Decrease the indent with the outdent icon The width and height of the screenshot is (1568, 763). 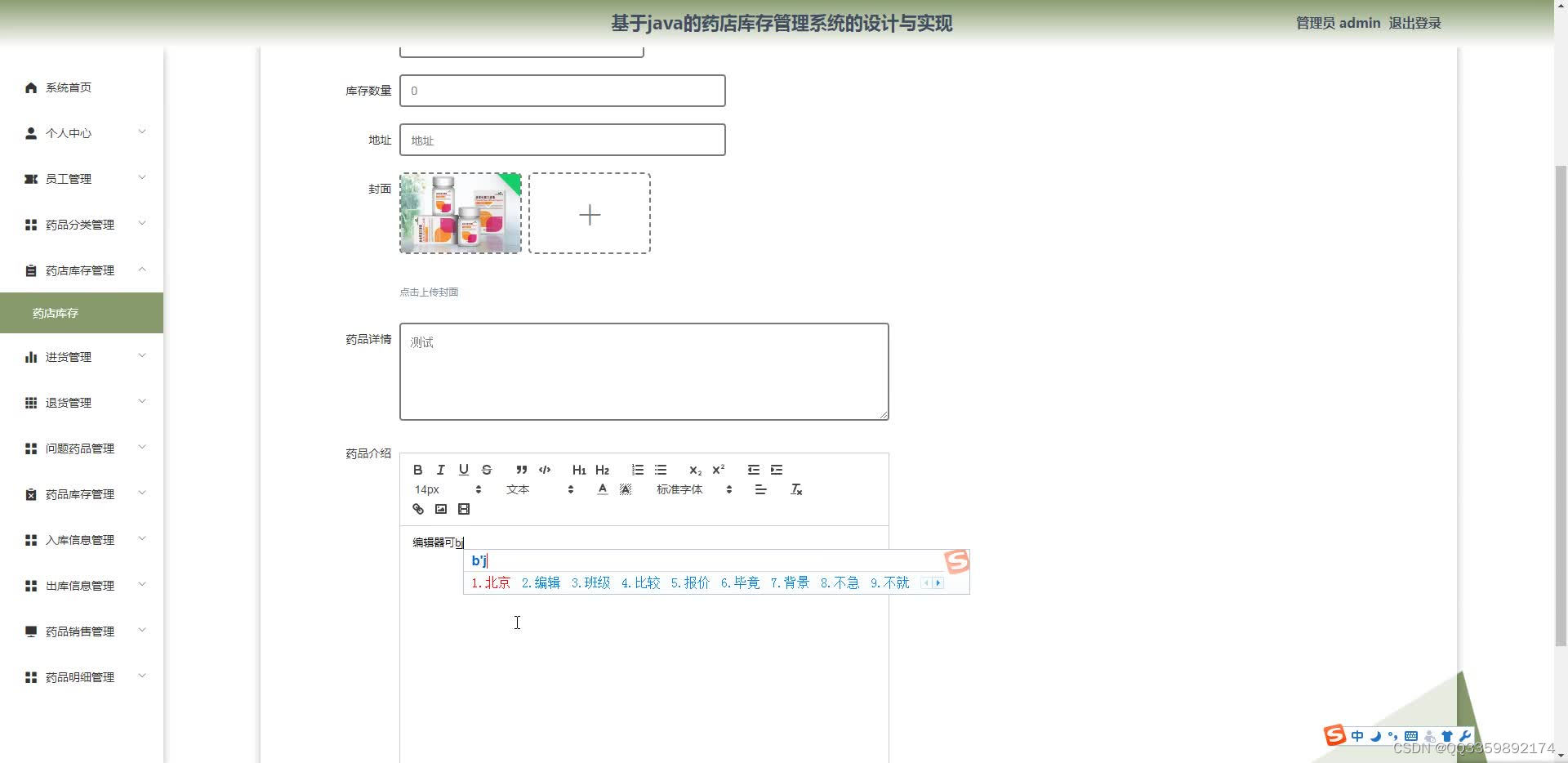coord(753,470)
